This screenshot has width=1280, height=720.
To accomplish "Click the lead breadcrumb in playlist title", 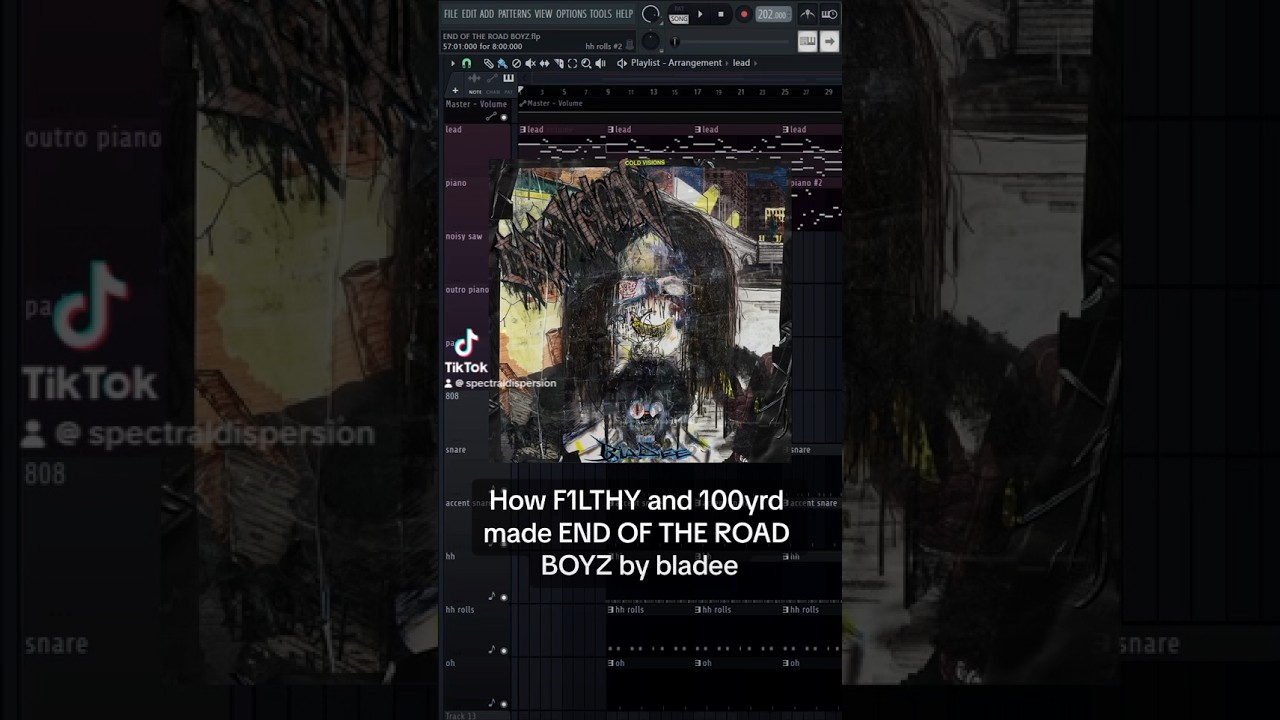I will (x=741, y=63).
